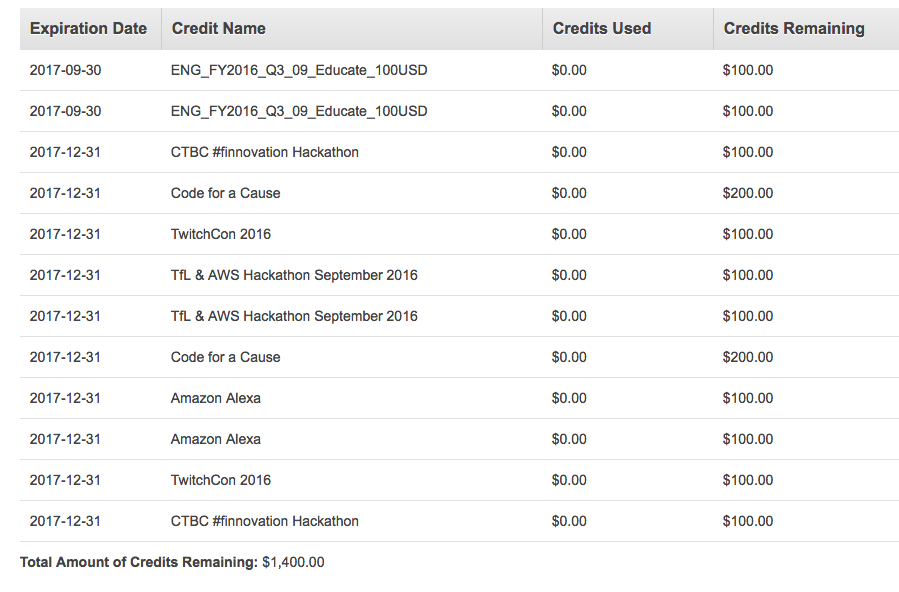Click second TfL & AWS Hackathon September 2016
The height and width of the screenshot is (592, 899).
(294, 316)
